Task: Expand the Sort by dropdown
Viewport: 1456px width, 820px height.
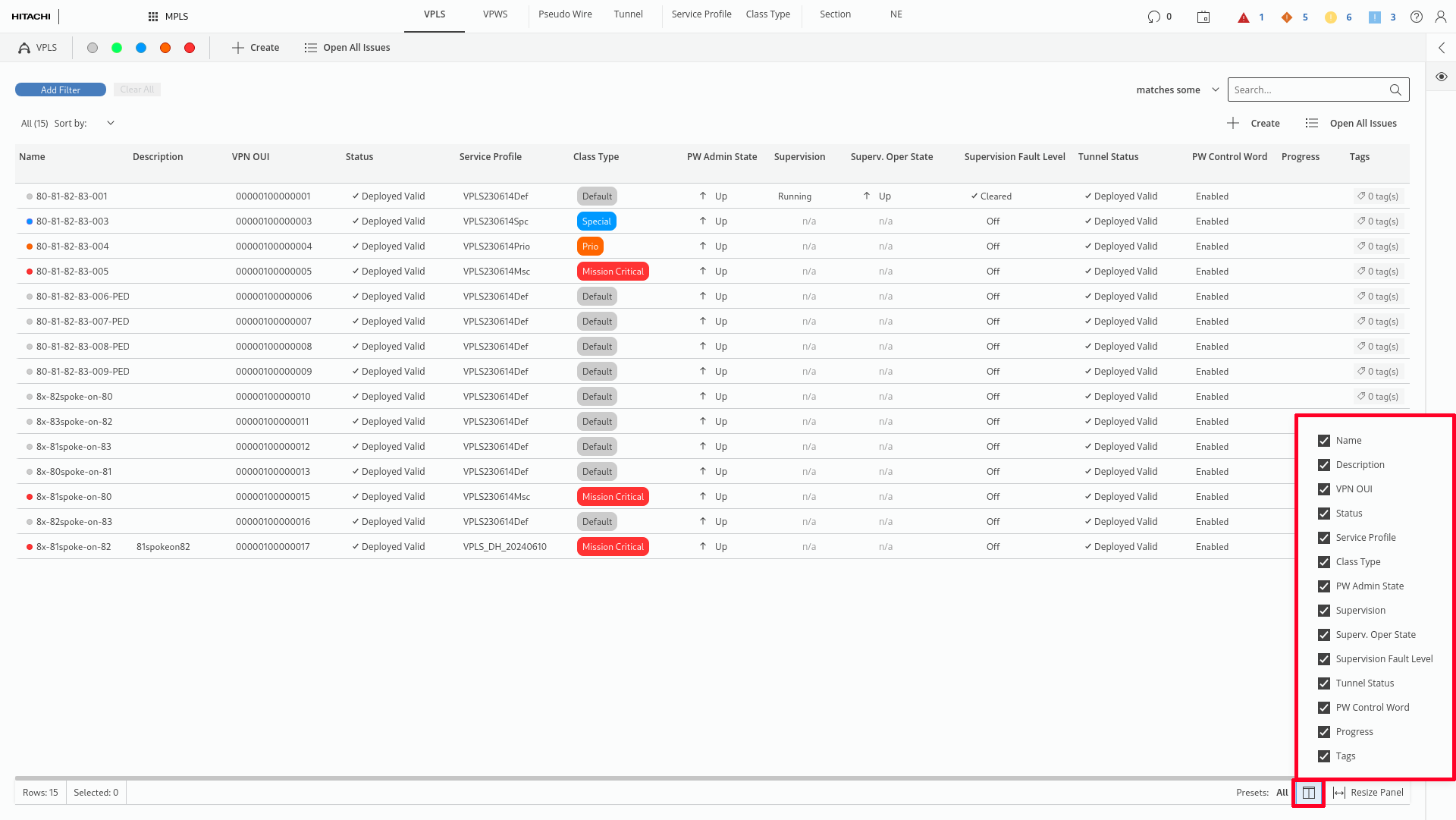Action: coord(111,123)
